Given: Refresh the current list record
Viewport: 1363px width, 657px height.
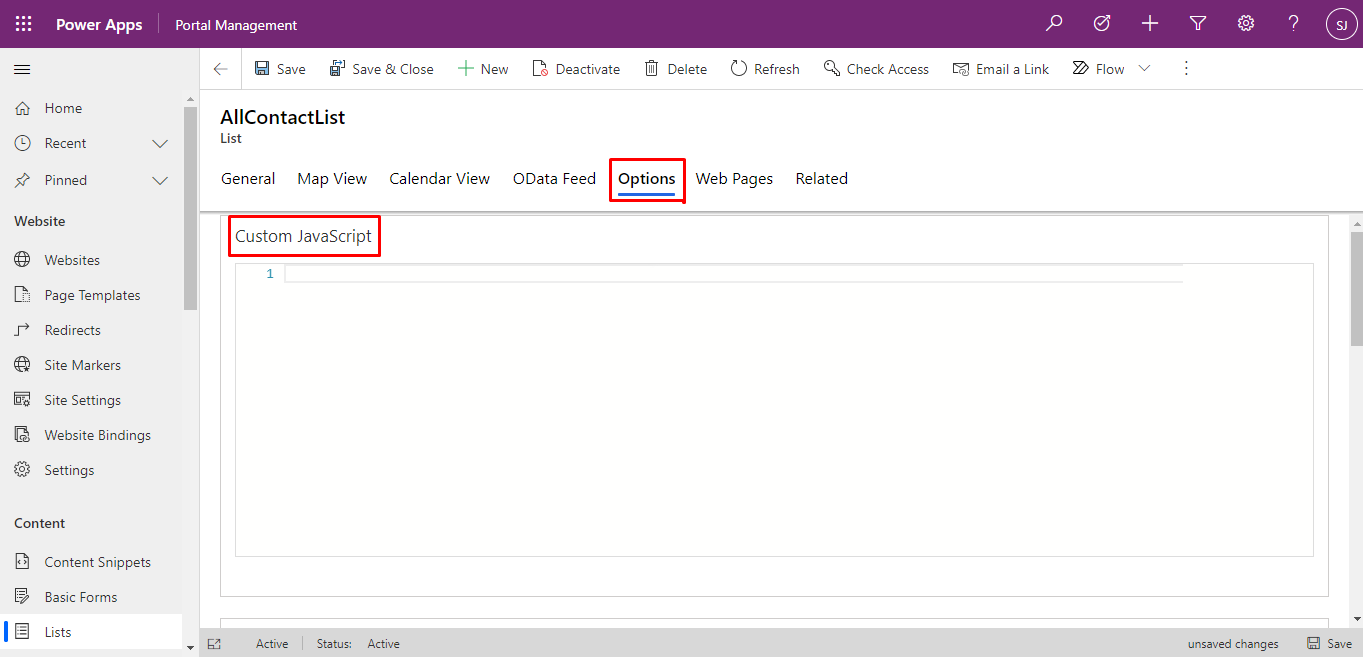Looking at the screenshot, I should pyautogui.click(x=765, y=68).
